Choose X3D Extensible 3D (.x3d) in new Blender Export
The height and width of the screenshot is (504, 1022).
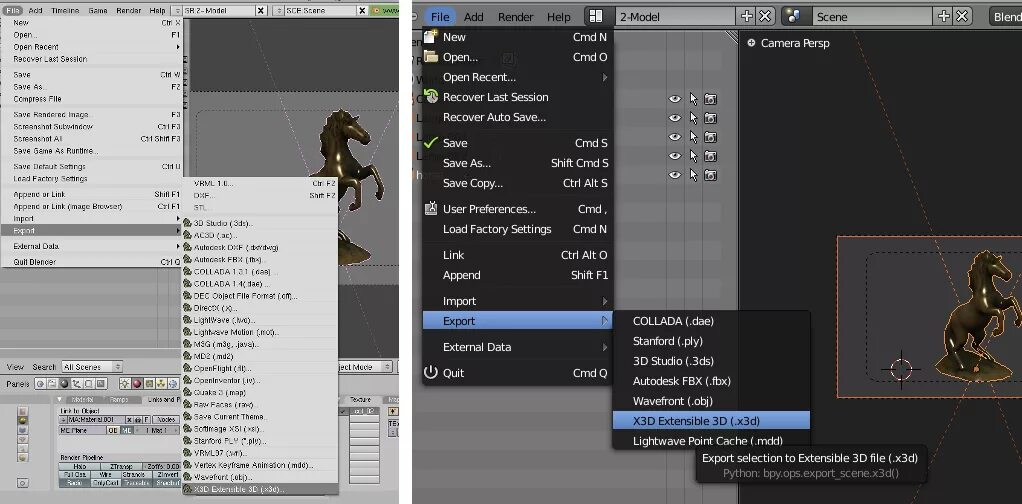(711, 421)
